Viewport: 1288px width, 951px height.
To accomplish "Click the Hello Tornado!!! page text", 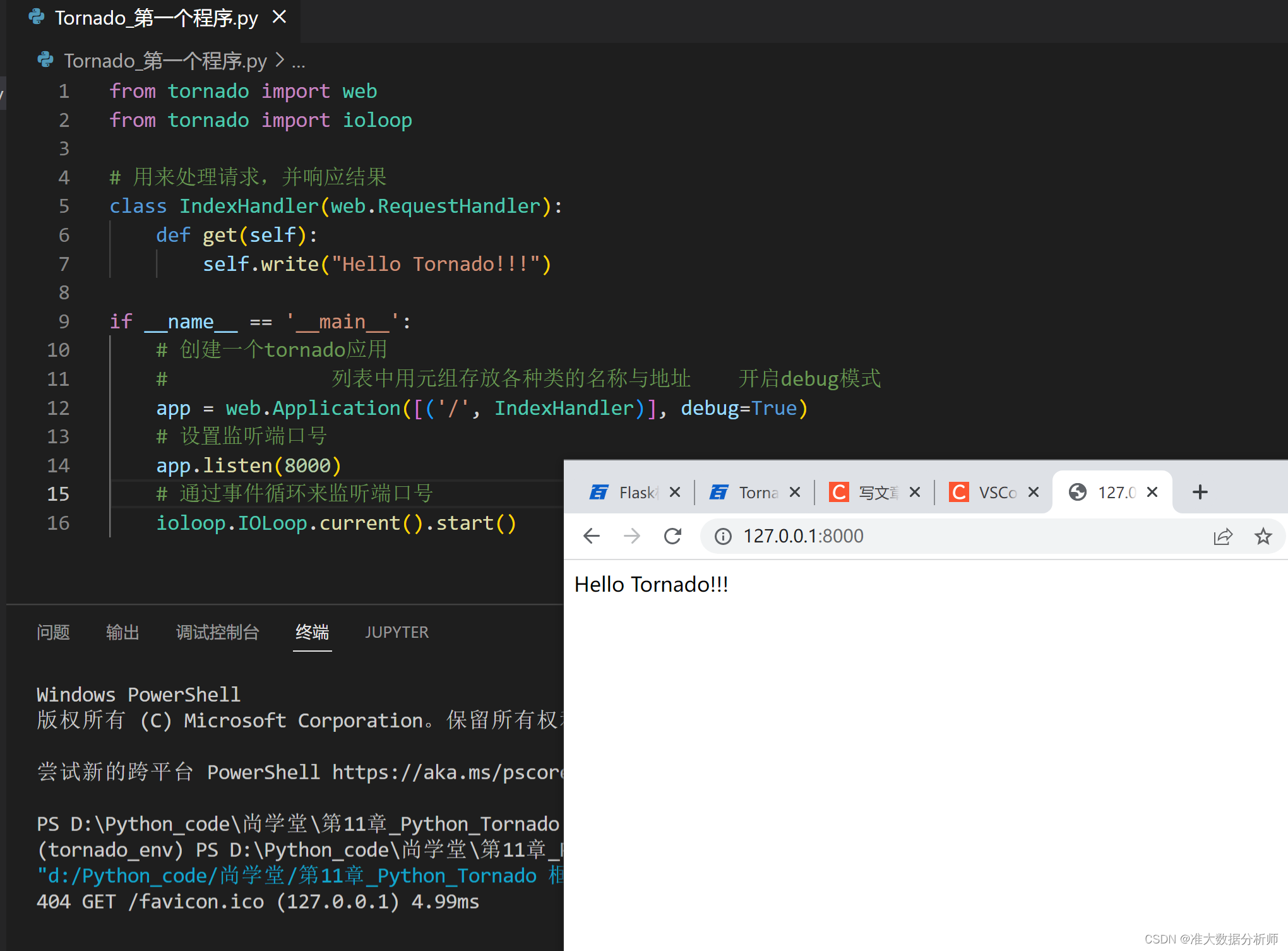I will tap(651, 584).
